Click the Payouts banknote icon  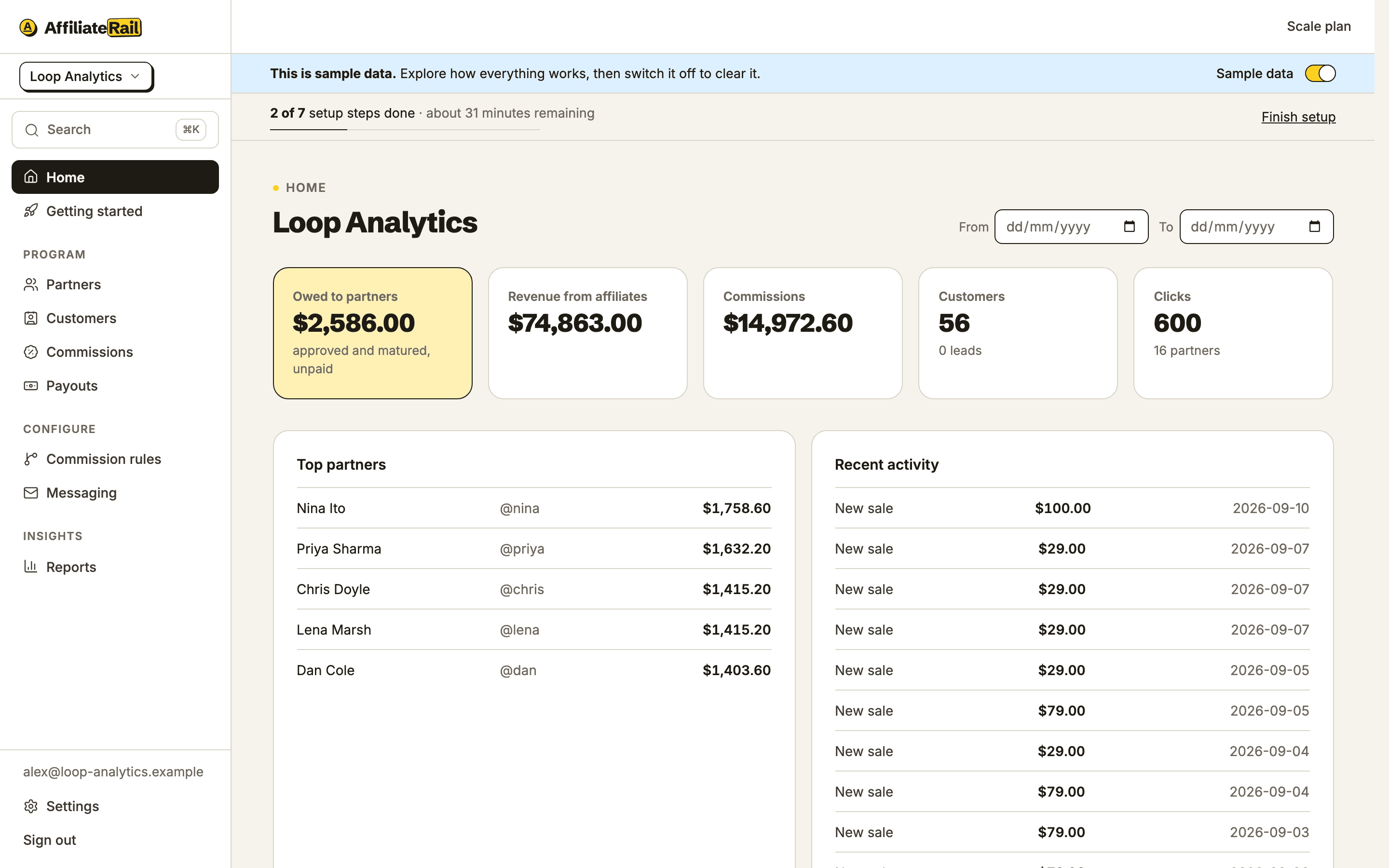31,386
